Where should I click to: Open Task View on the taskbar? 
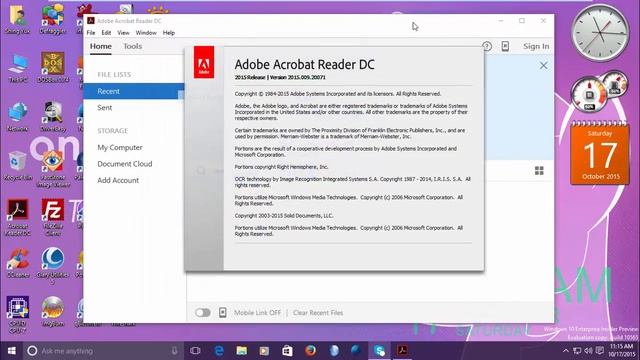point(195,351)
